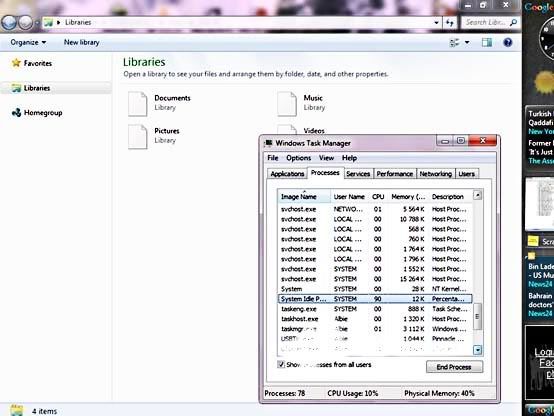Open the address bar history dropdown arrow
The height and width of the screenshot is (416, 554).
click(436, 23)
